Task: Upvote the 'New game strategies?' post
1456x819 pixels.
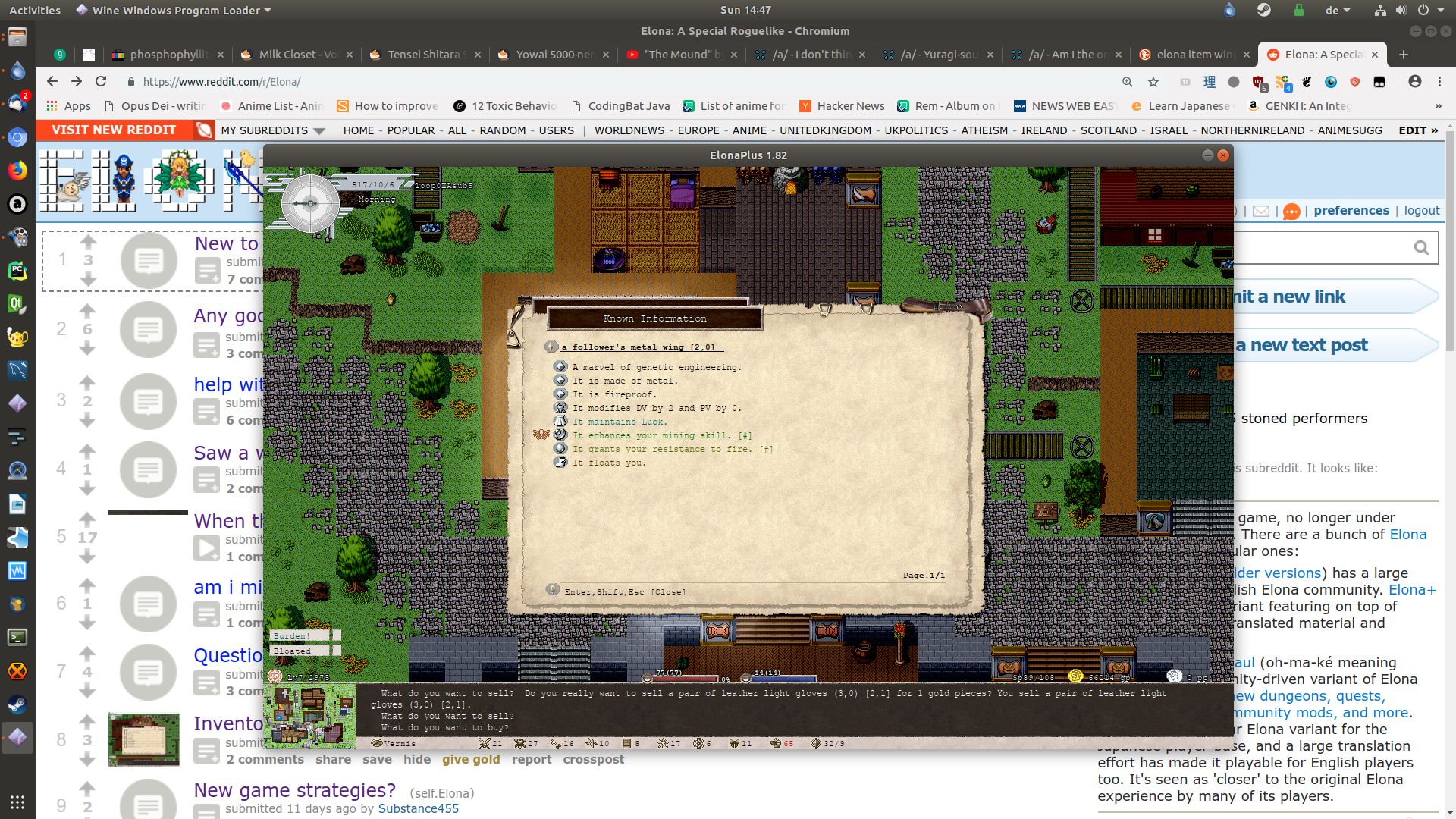Action: coord(87,788)
